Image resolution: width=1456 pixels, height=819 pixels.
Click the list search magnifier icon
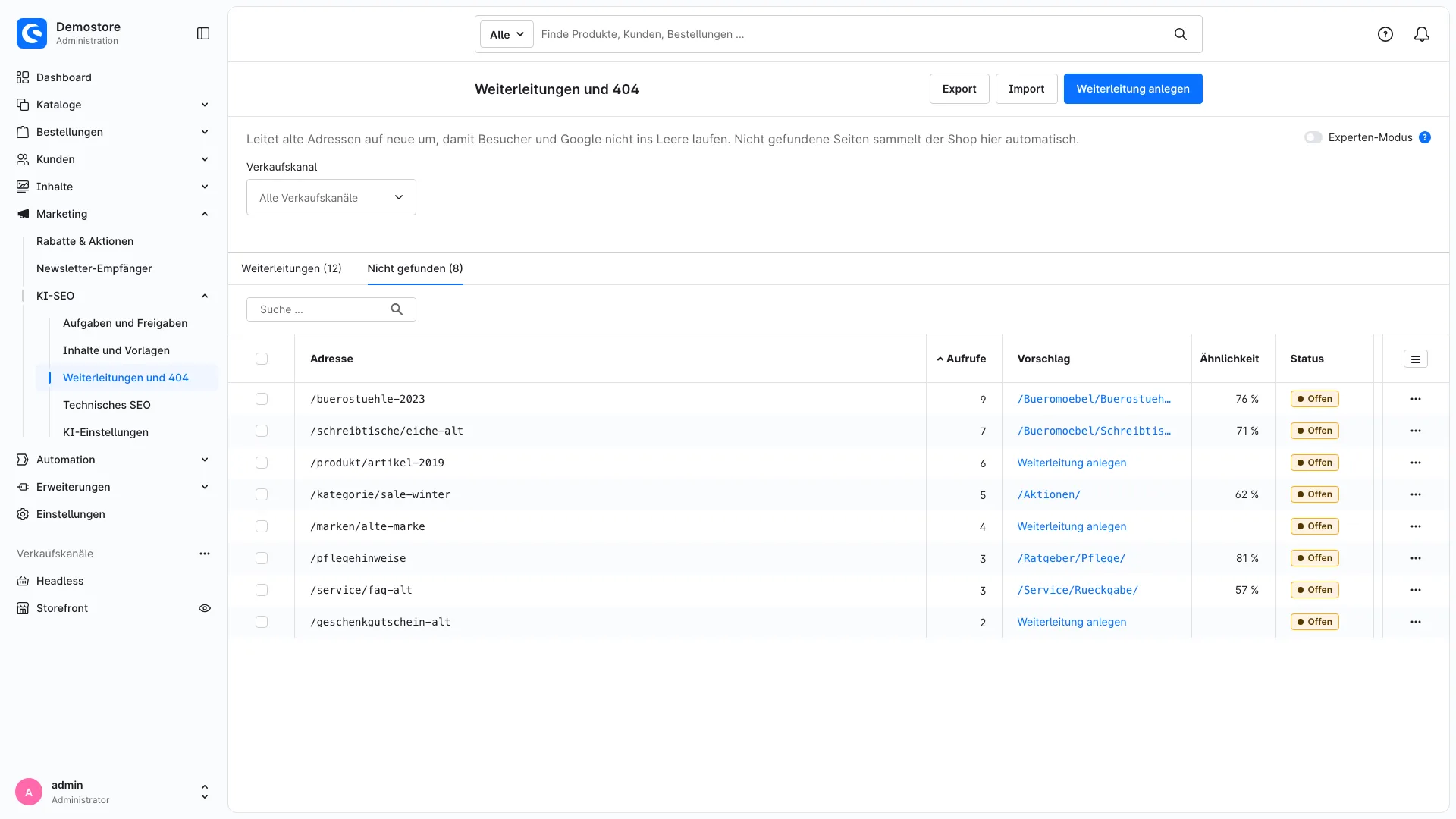click(397, 309)
